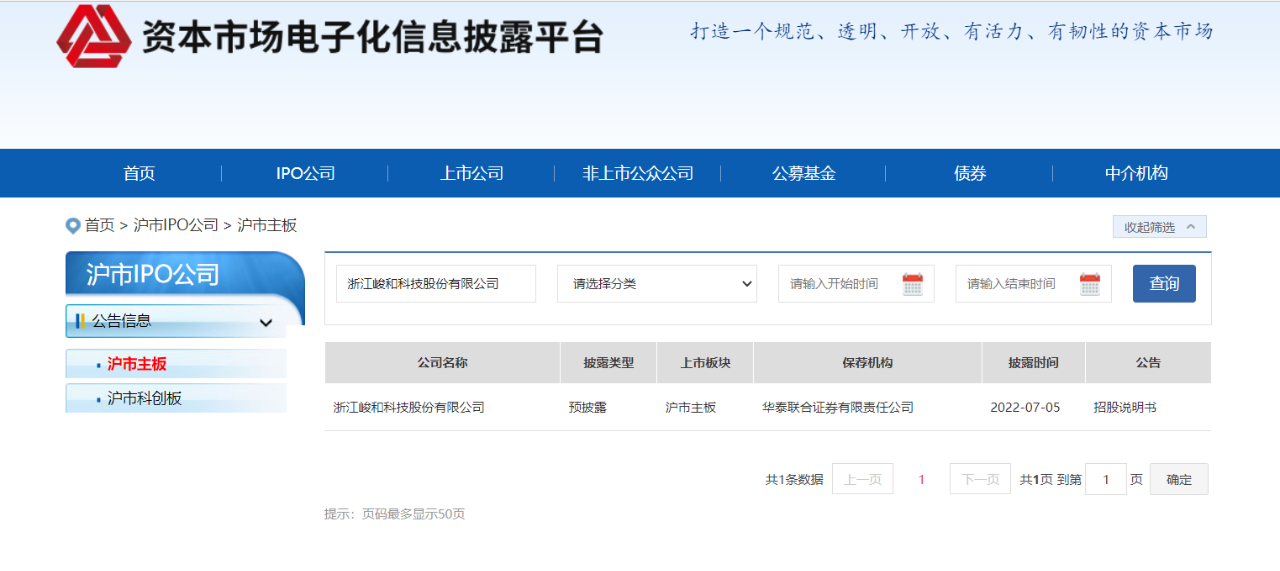Click the 公告 column header
The image size is (1280, 571).
[x=1148, y=363]
